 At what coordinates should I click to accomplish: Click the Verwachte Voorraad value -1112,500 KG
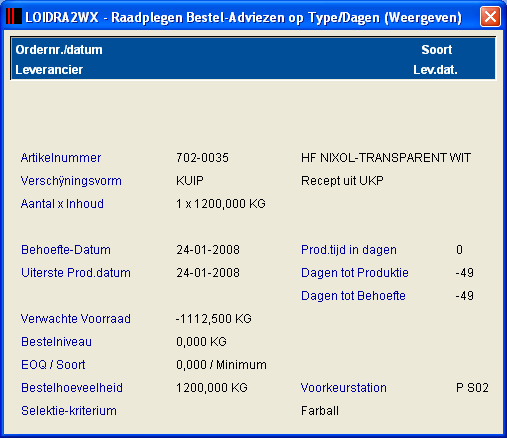[214, 319]
